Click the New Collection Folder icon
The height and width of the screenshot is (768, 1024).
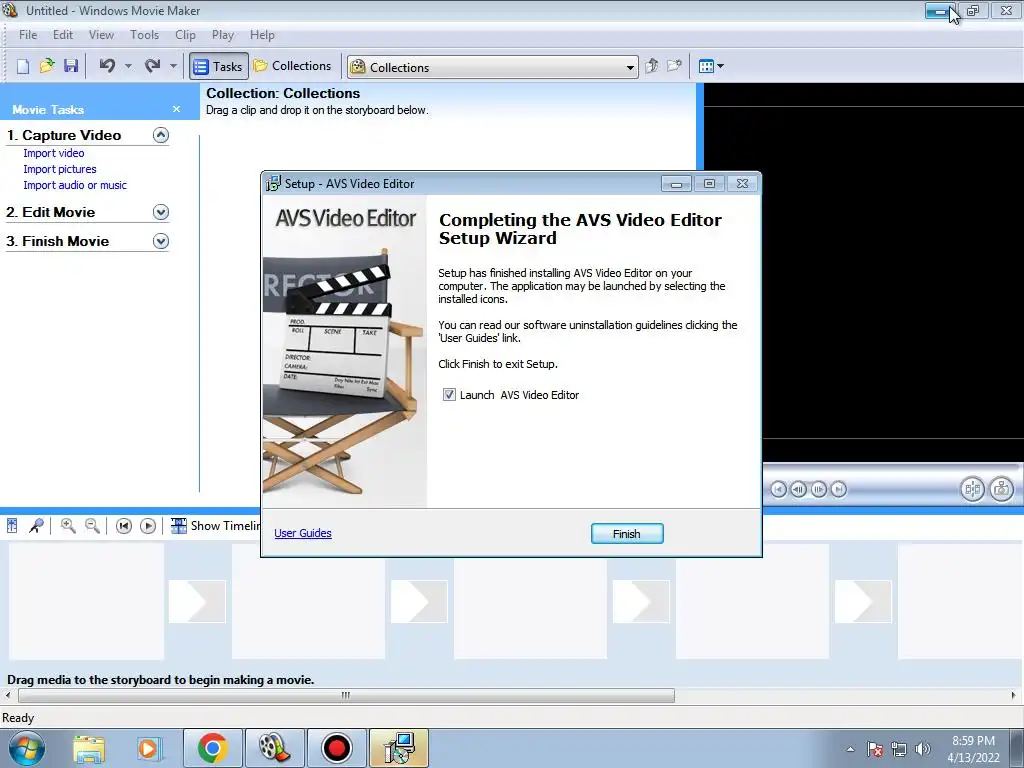(x=674, y=66)
